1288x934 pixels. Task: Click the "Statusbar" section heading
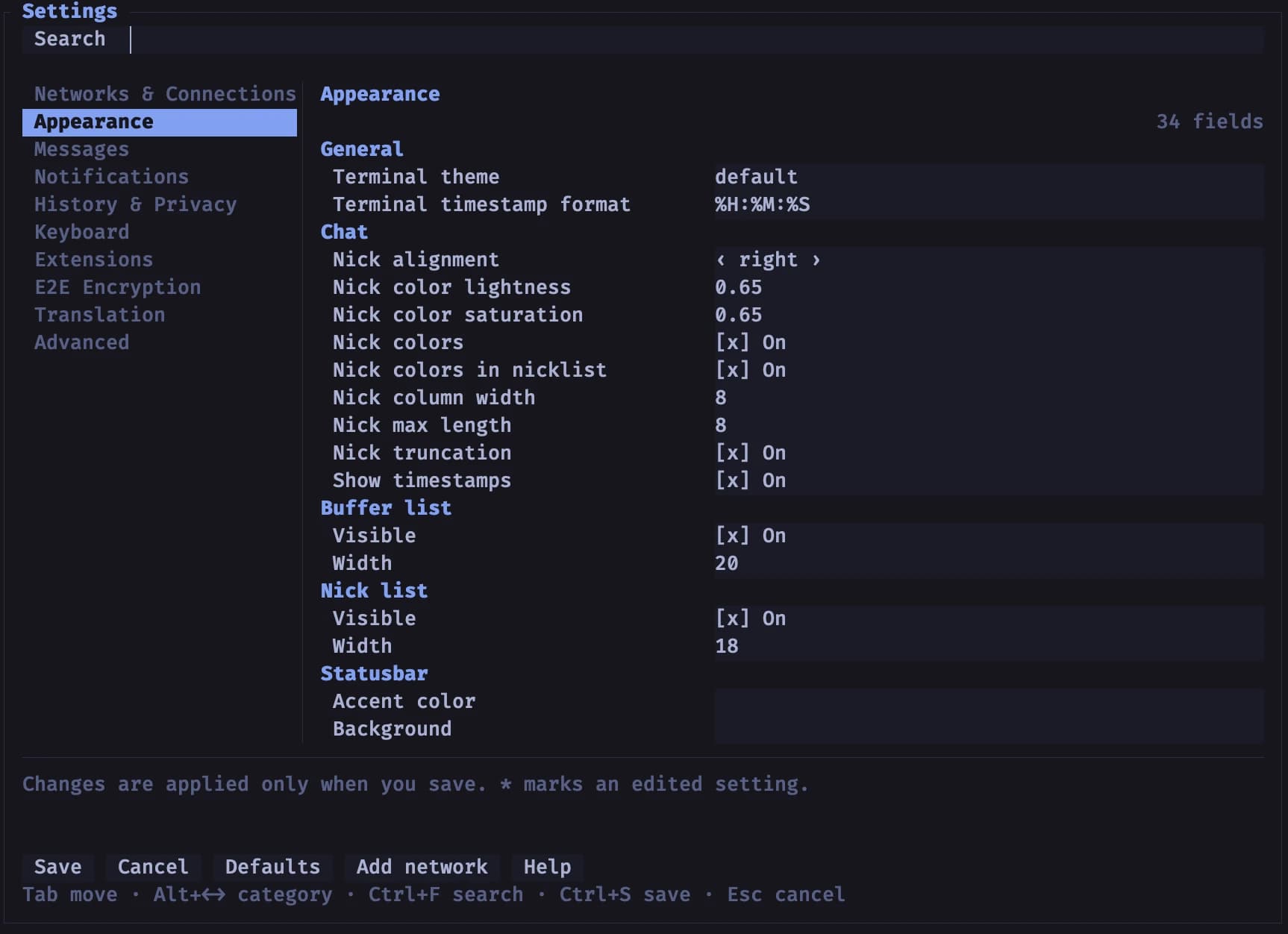(374, 674)
